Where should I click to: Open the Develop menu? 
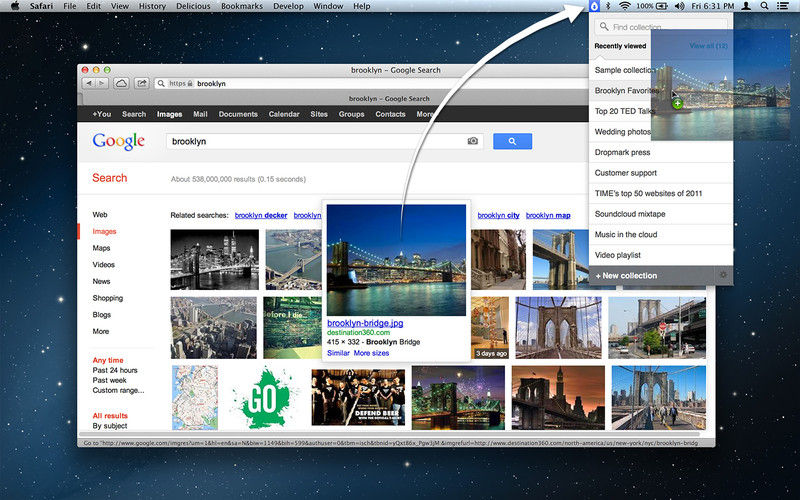point(288,6)
